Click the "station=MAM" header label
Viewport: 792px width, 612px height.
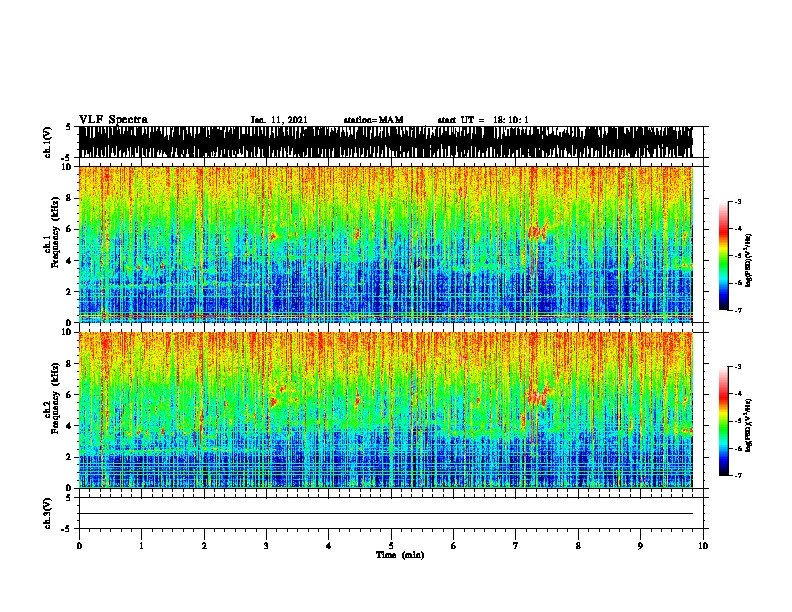pos(373,120)
